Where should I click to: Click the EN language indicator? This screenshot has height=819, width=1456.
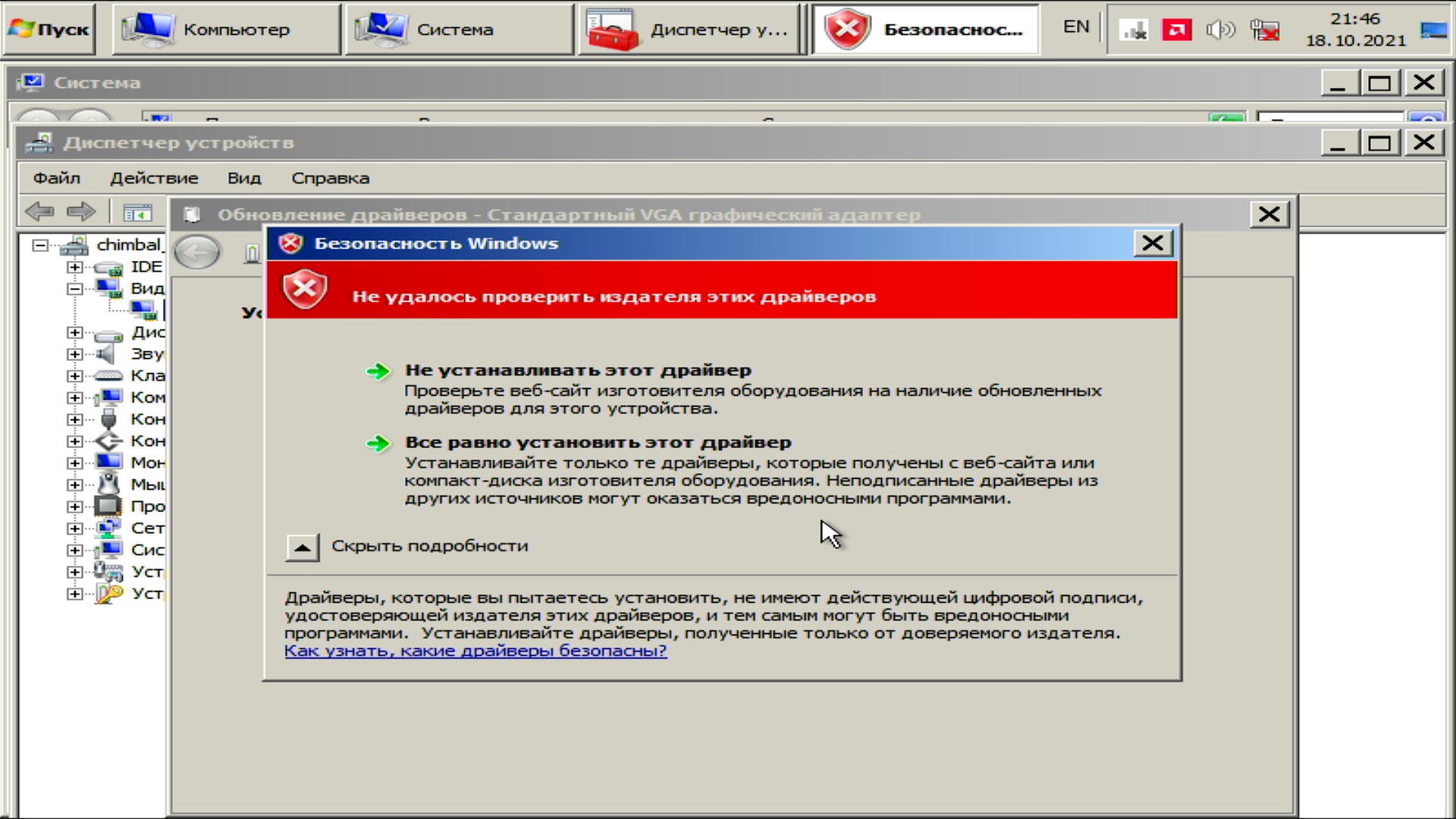point(1075,27)
